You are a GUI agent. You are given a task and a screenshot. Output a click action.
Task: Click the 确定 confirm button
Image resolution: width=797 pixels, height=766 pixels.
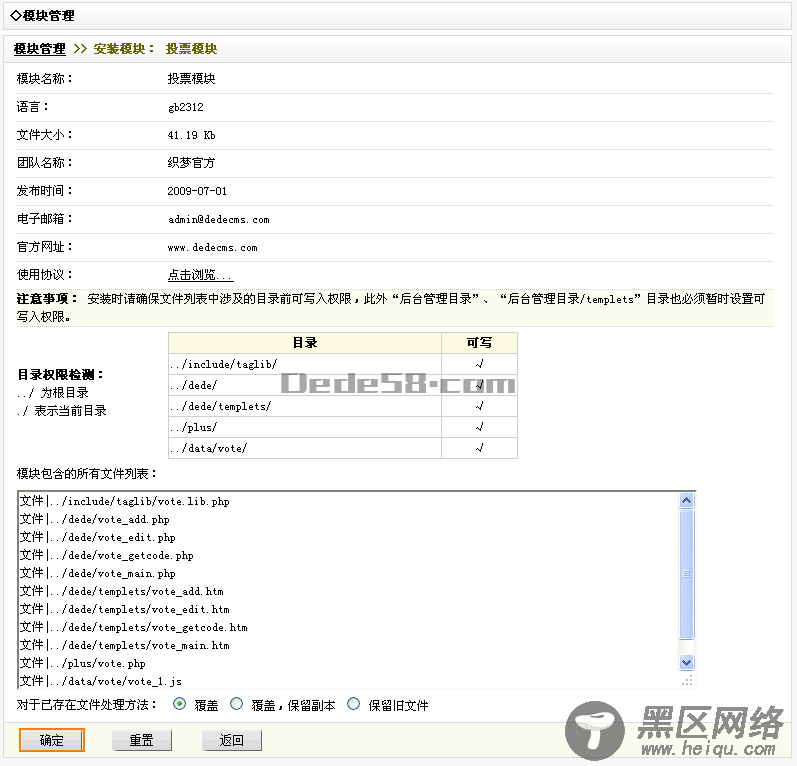click(52, 740)
